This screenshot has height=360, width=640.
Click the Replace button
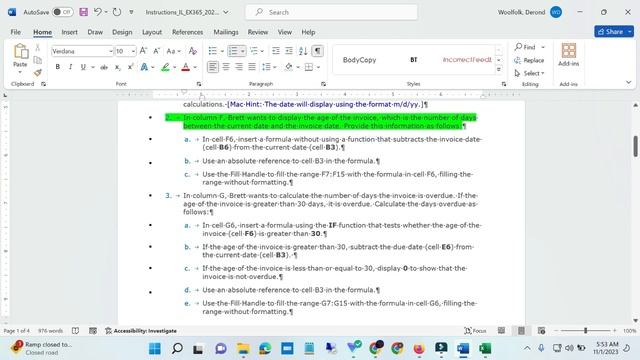tap(529, 60)
